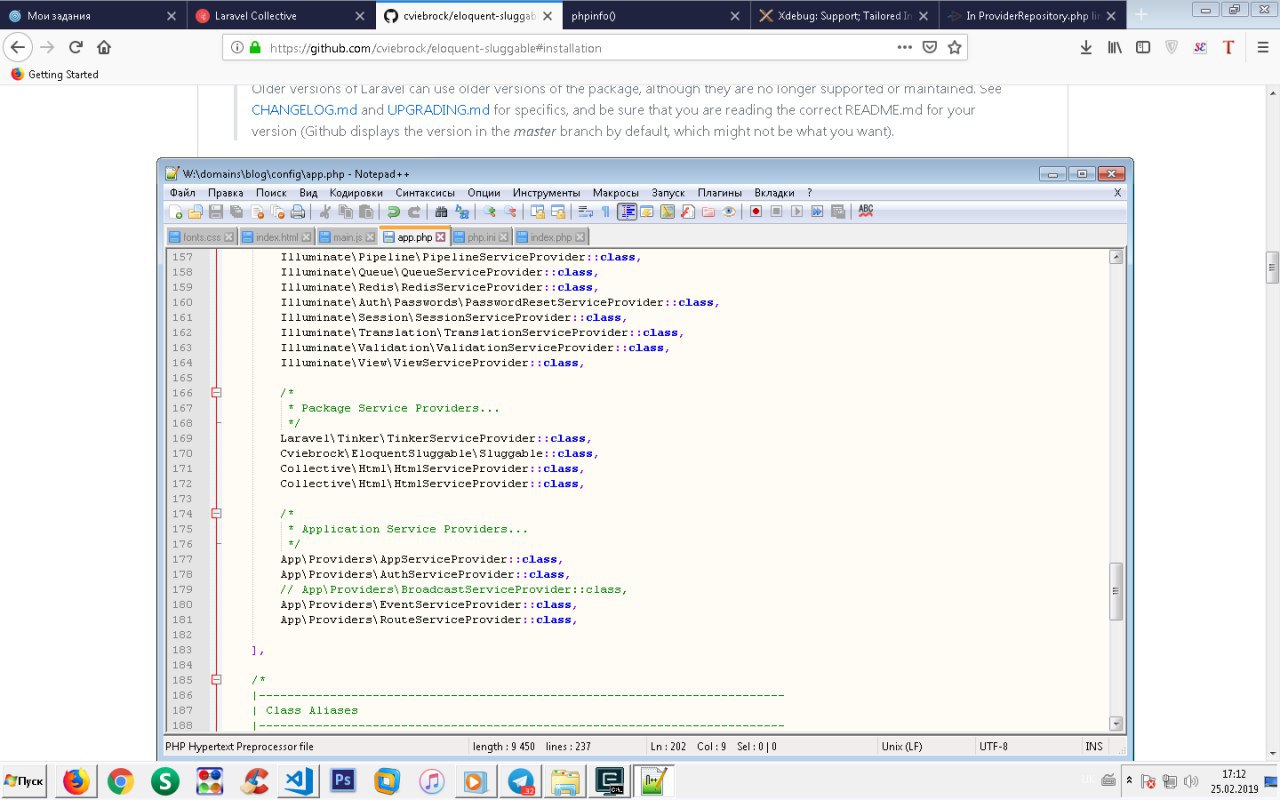1280x800 pixels.
Task: Toggle the Firefox sidebar icon
Action: pos(1142,47)
